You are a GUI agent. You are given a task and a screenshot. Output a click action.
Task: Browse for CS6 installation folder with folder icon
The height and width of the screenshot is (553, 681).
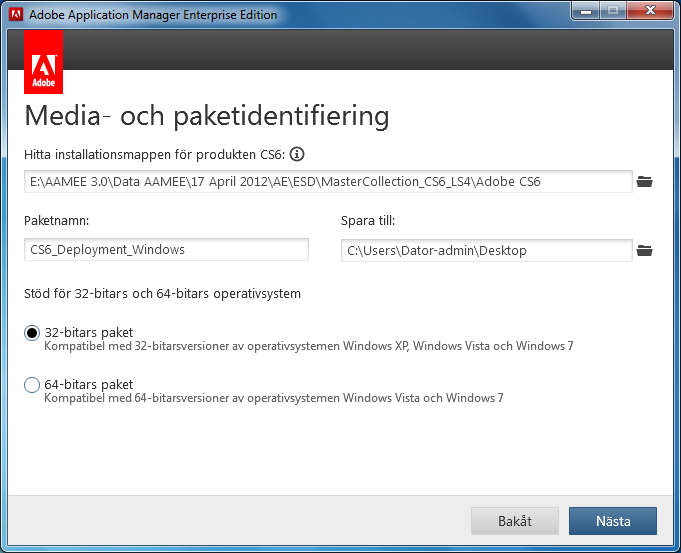click(x=645, y=182)
